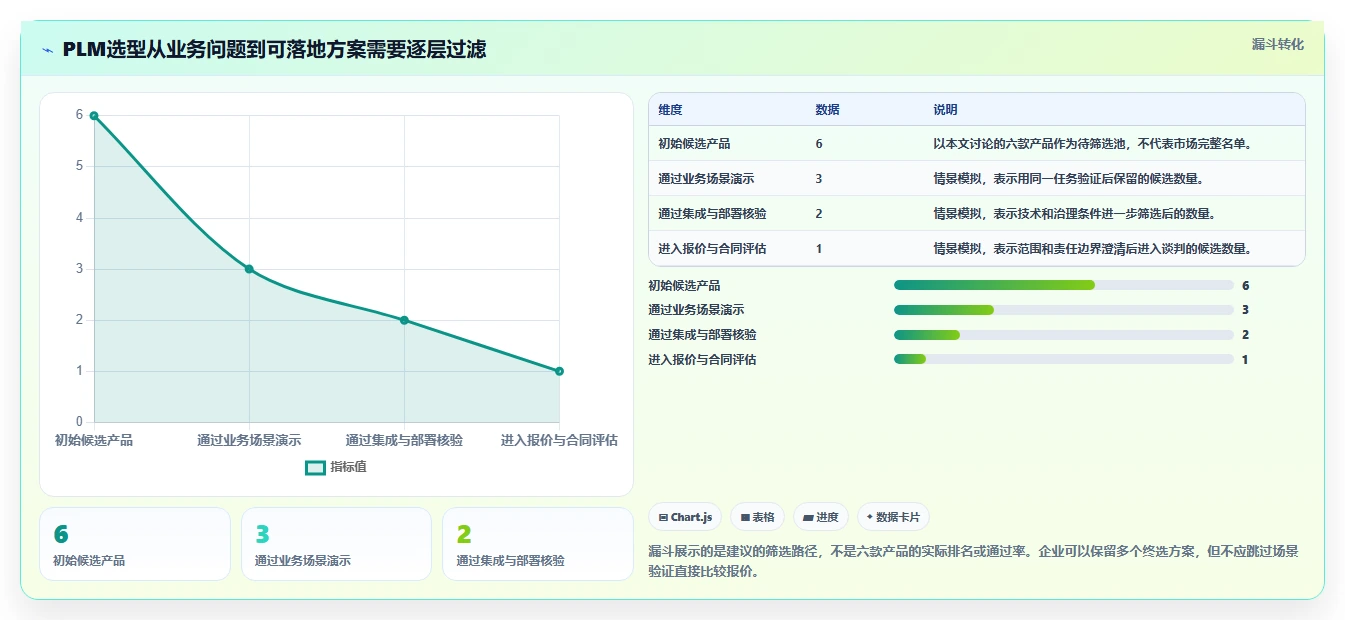Open the stat card showing 2 通过集成与部署核验

(538, 544)
